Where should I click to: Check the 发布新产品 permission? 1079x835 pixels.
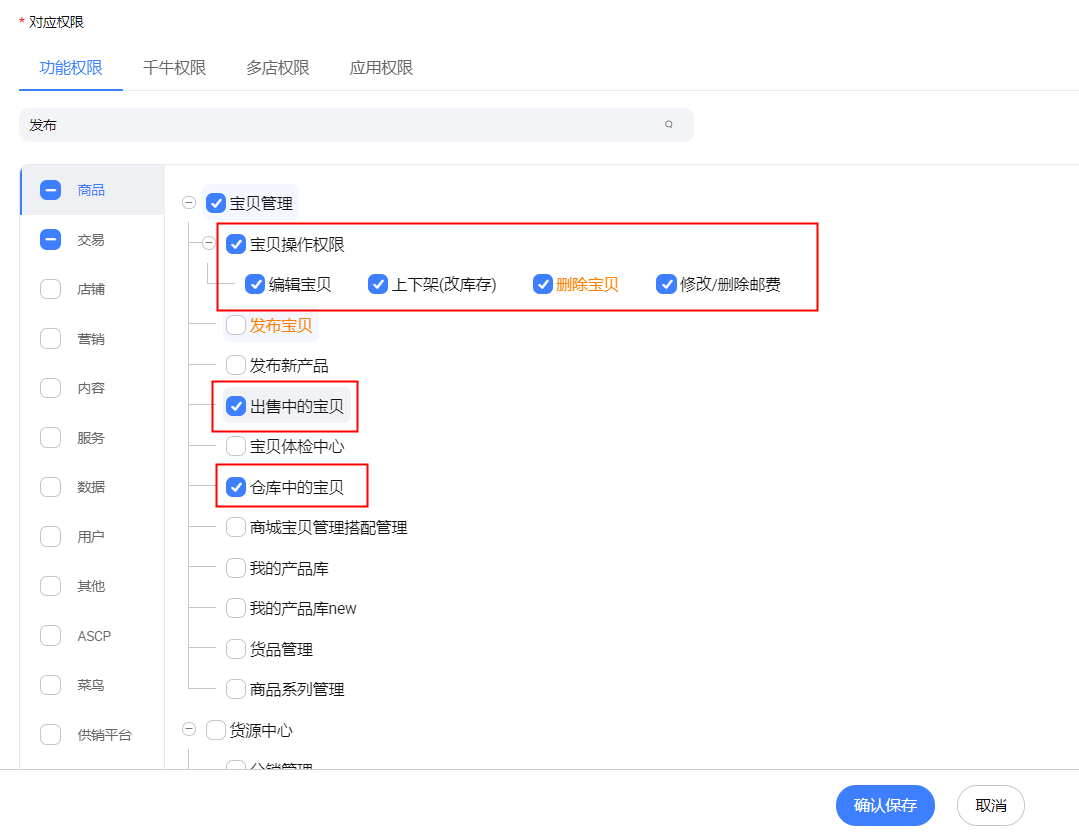[236, 365]
